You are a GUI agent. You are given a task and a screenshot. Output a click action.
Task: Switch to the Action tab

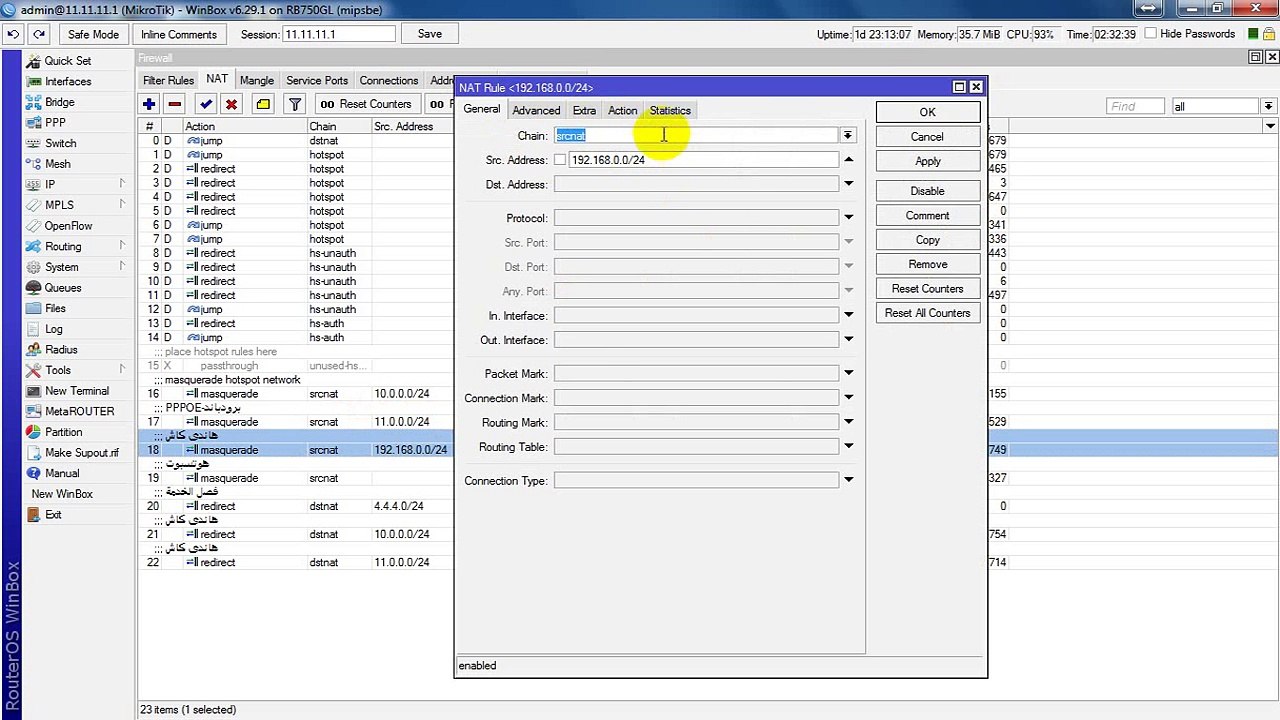click(x=622, y=110)
